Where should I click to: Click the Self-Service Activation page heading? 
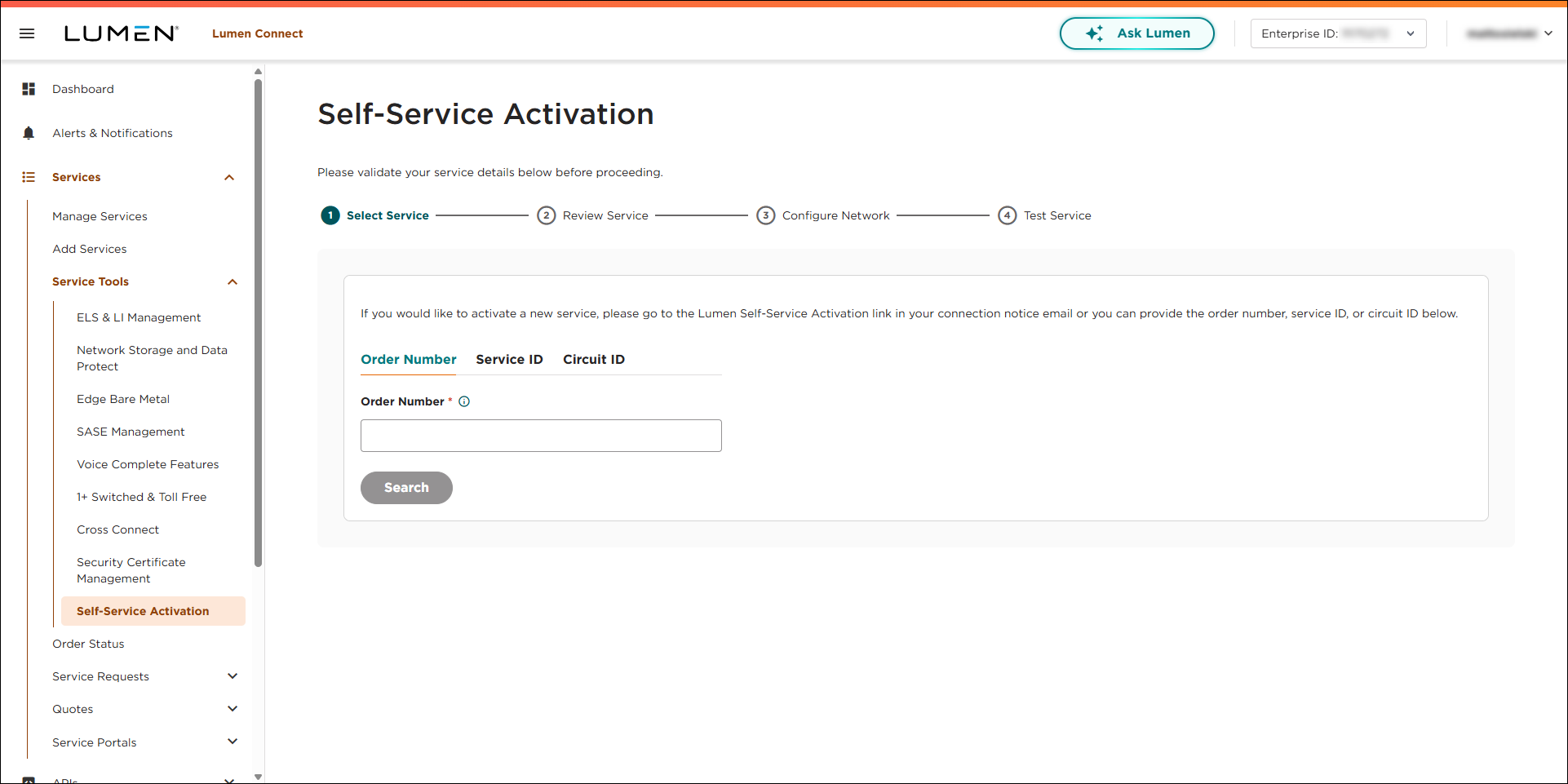pyautogui.click(x=486, y=114)
